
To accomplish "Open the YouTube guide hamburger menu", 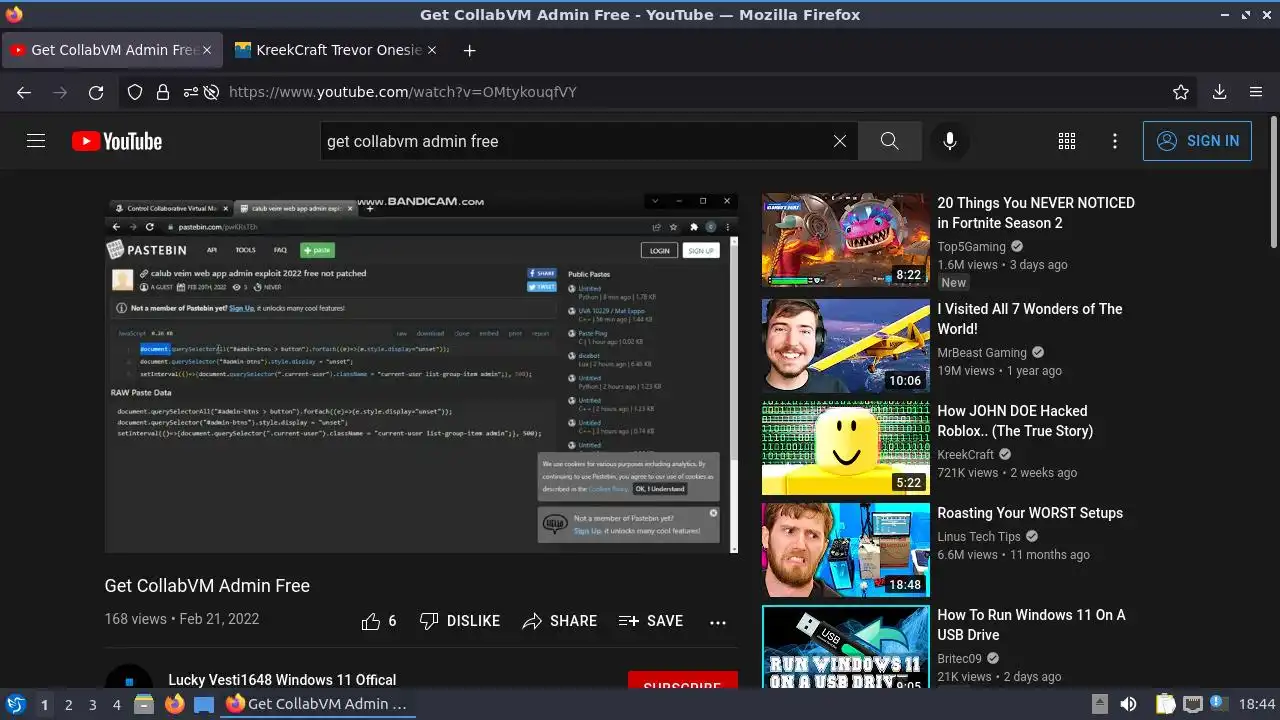I will click(x=36, y=141).
